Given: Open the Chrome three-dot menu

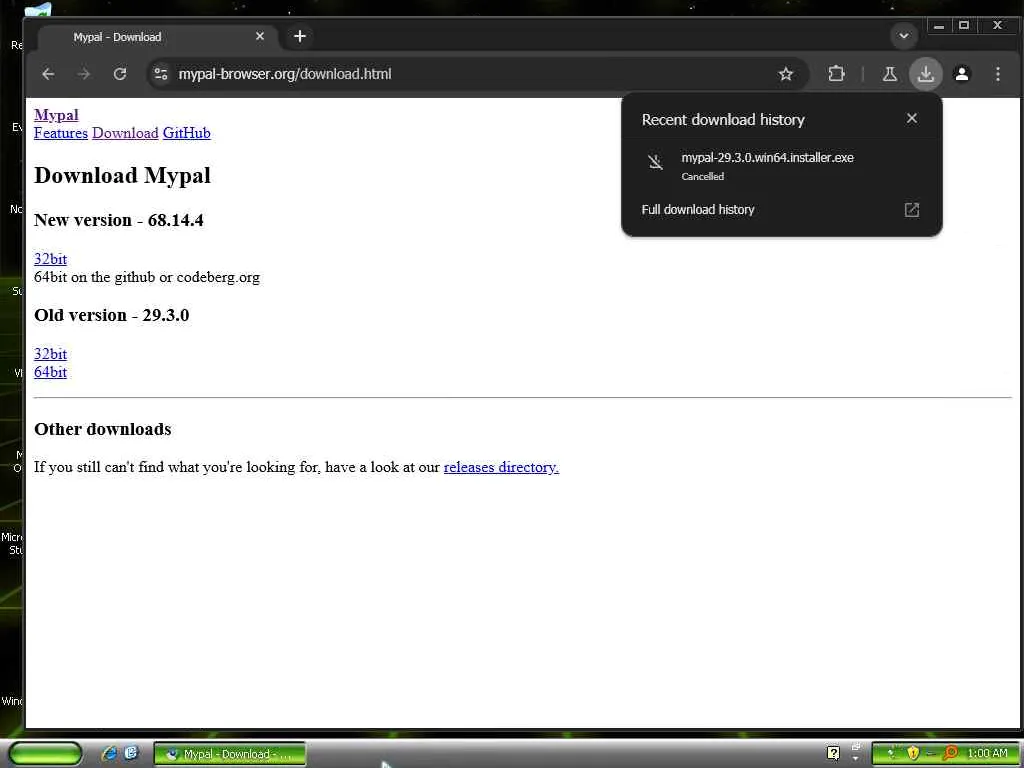Looking at the screenshot, I should 997,74.
